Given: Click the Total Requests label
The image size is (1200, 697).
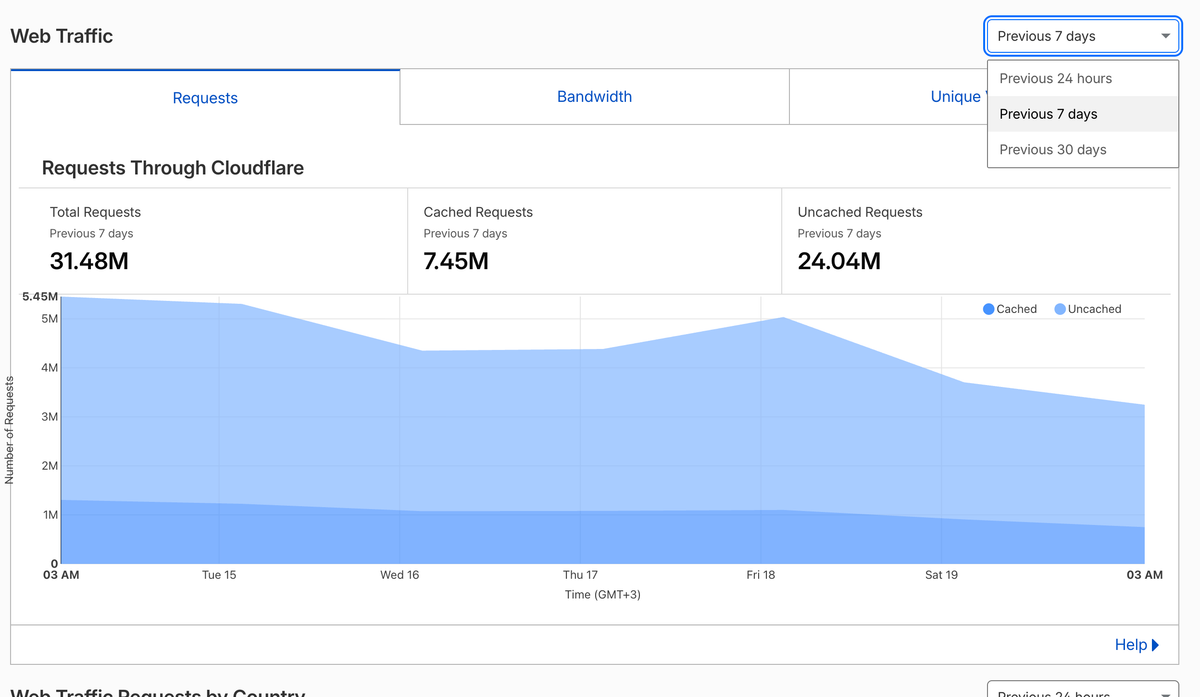Looking at the screenshot, I should [95, 212].
